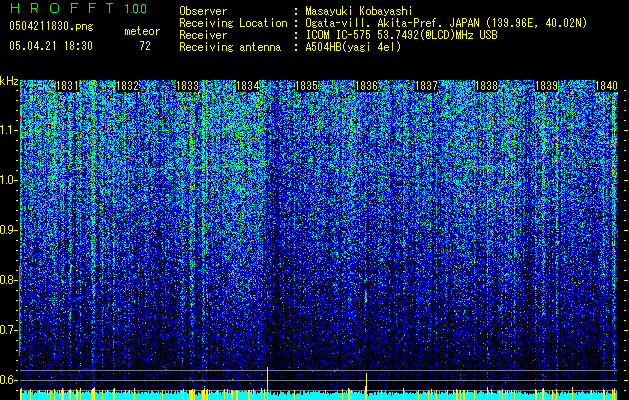The width and height of the screenshot is (629, 400).
Task: Click the 1836 time marker label
Action: [366, 86]
